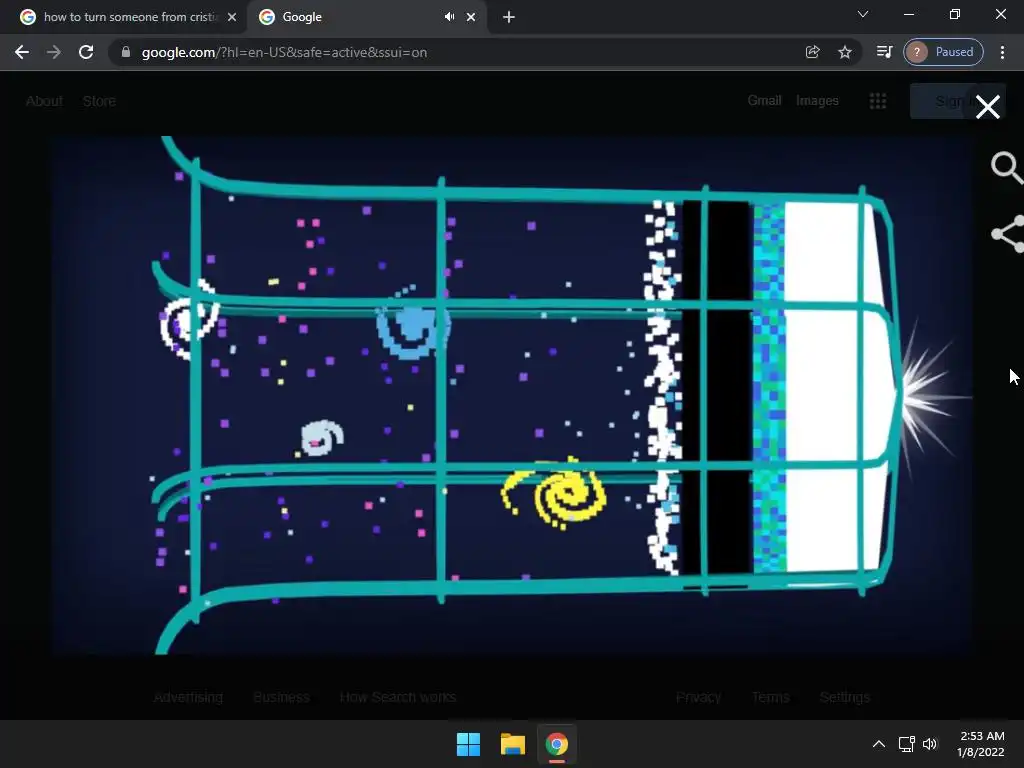Open Images link

[x=817, y=101]
